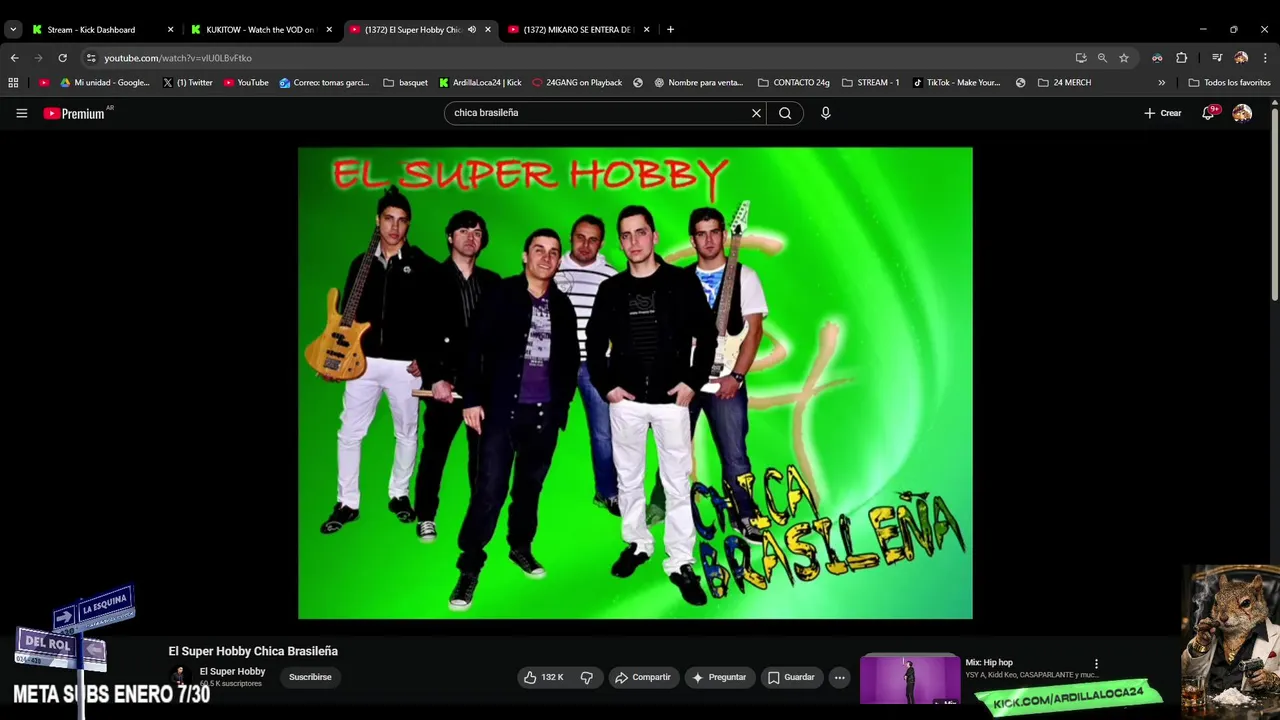Clear the search query with the X

(756, 113)
